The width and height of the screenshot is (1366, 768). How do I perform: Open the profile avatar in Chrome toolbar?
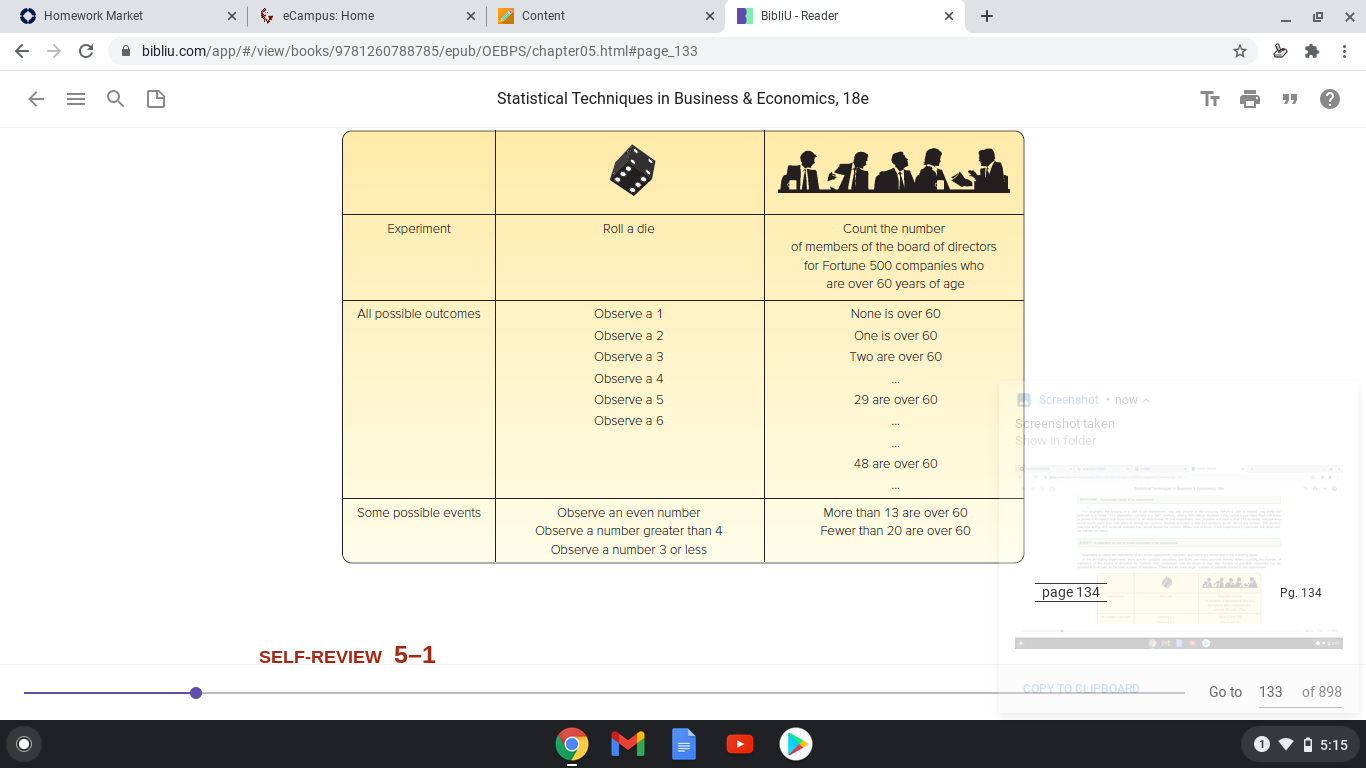pos(1280,51)
